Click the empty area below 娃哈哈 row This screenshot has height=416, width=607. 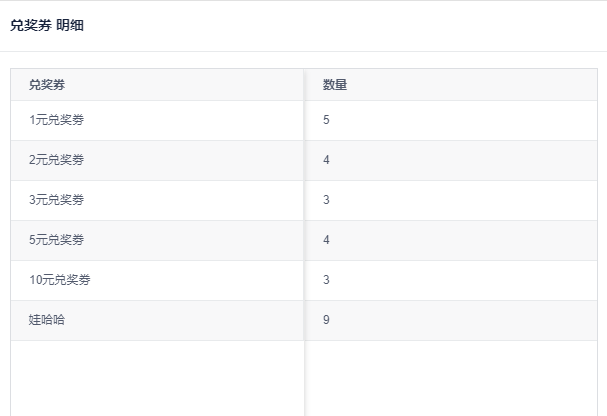pyautogui.click(x=157, y=378)
